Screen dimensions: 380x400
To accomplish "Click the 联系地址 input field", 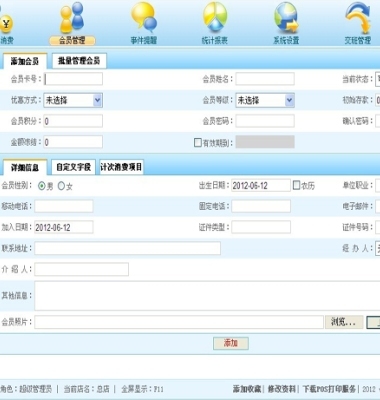I will 127,248.
